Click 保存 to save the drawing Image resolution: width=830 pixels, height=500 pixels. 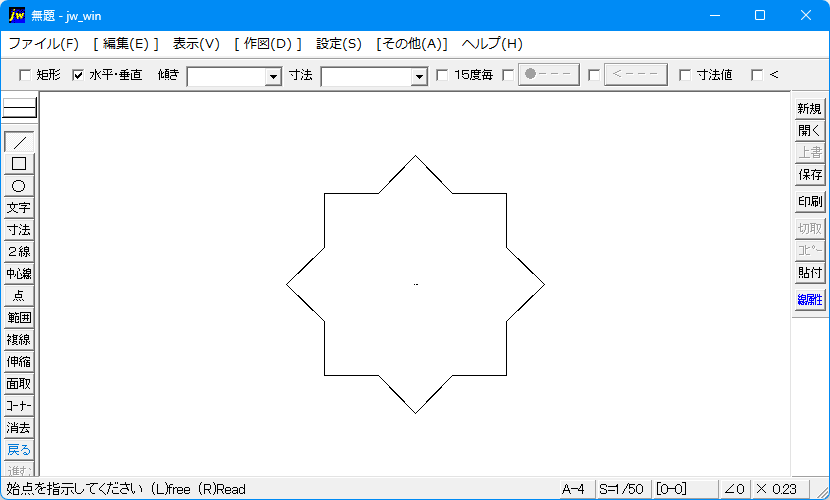click(x=810, y=175)
